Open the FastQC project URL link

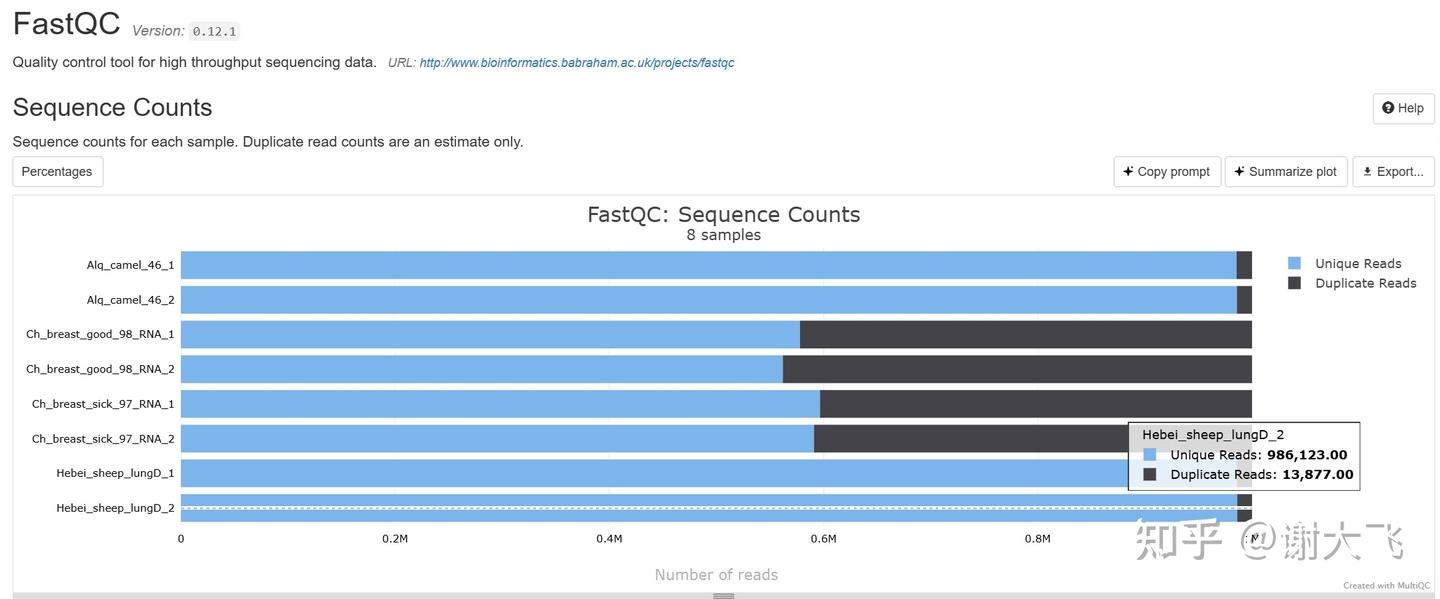click(x=577, y=63)
